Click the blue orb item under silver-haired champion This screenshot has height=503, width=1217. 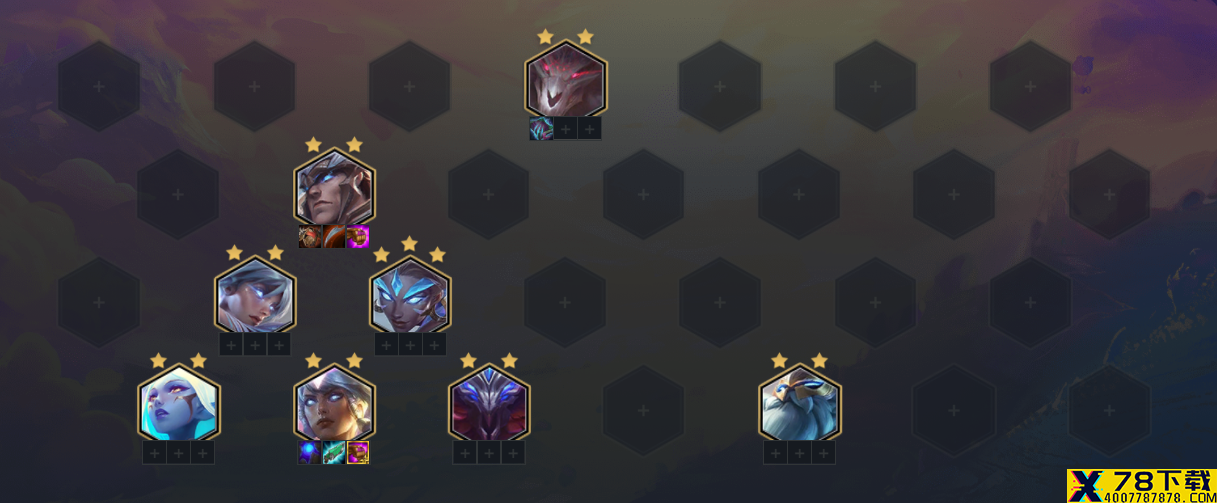pos(310,453)
